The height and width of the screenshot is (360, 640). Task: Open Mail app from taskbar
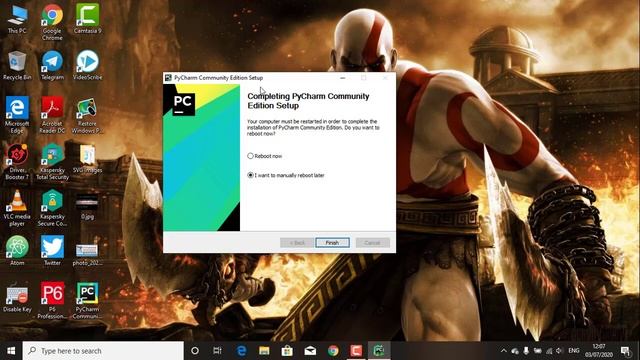[310, 351]
